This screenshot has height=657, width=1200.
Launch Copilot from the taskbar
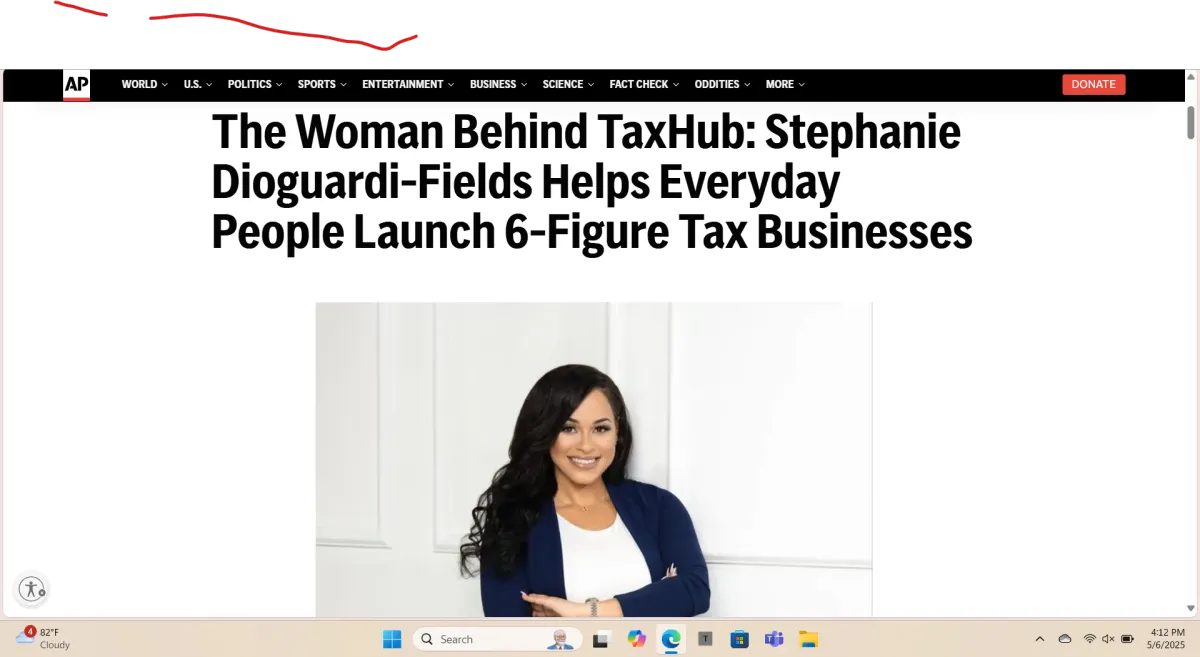click(x=636, y=639)
